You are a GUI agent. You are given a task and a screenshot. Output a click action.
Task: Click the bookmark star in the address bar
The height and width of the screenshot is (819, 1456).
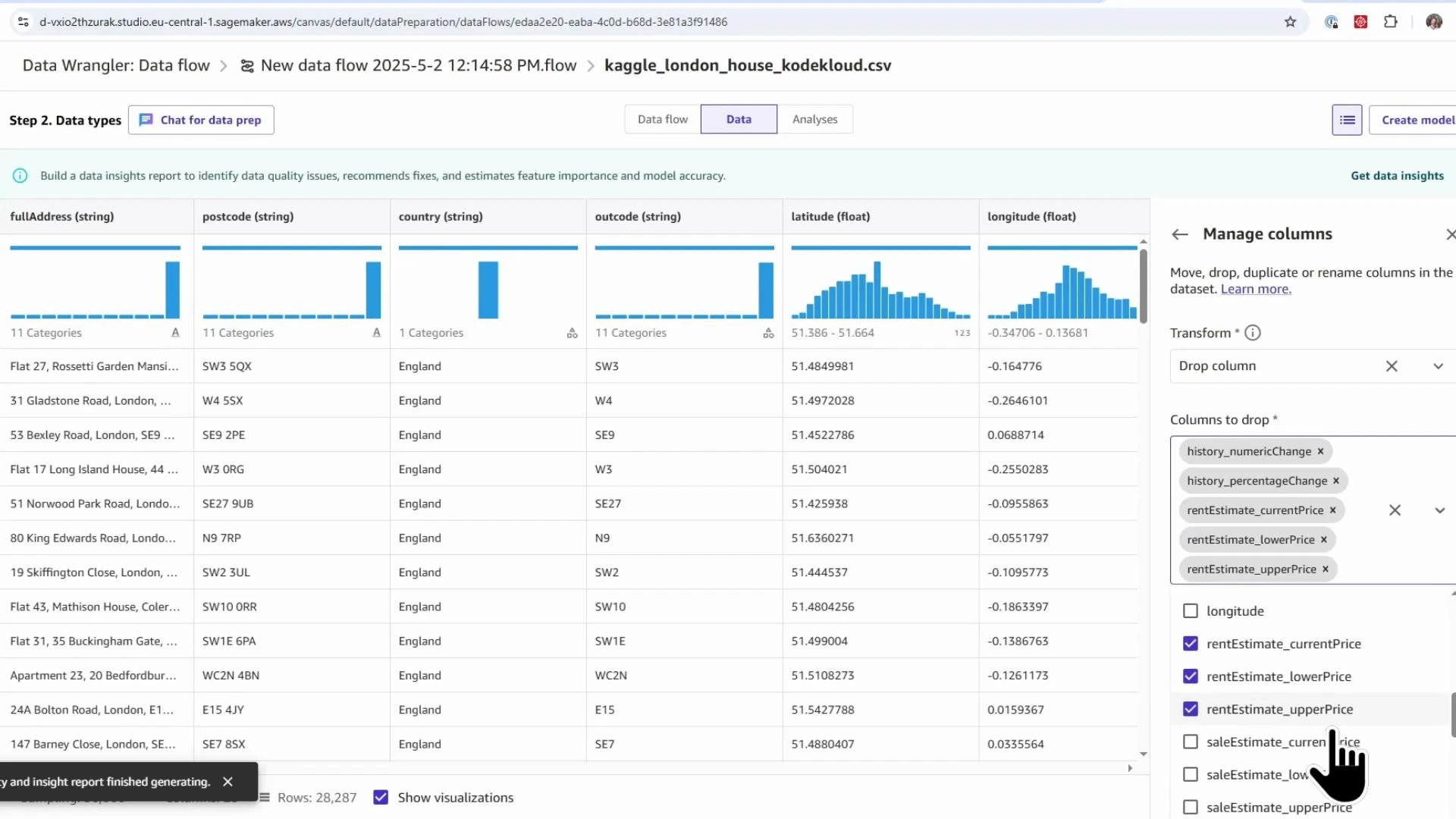pyautogui.click(x=1290, y=22)
